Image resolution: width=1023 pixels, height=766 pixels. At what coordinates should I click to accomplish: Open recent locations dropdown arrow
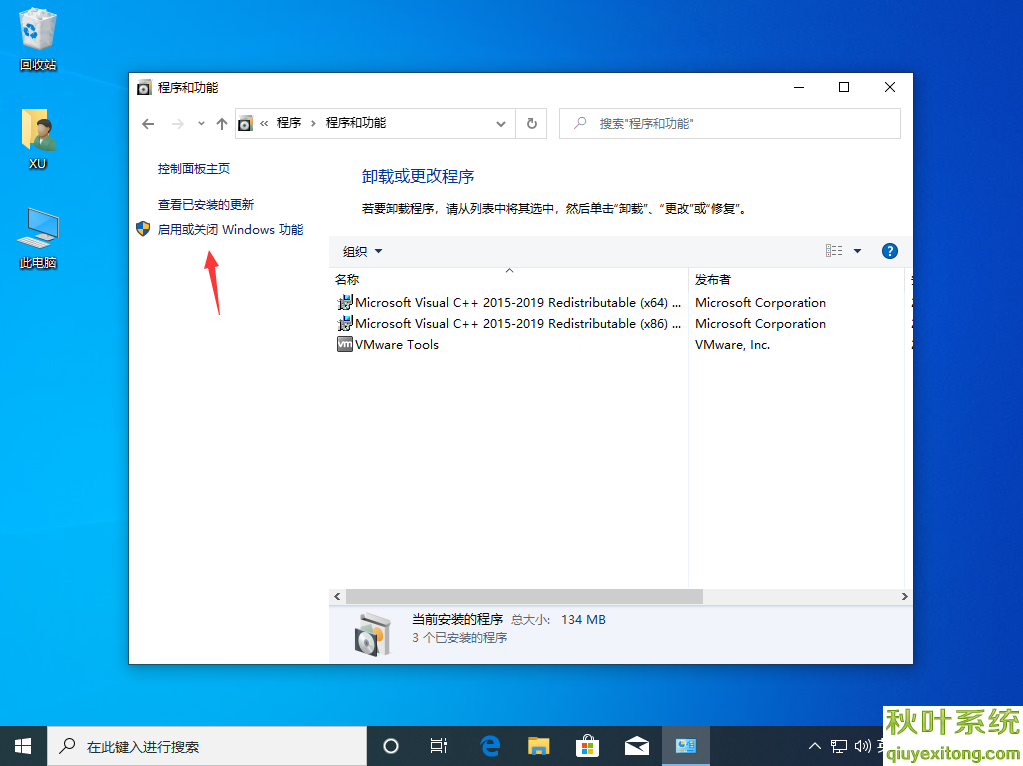201,123
